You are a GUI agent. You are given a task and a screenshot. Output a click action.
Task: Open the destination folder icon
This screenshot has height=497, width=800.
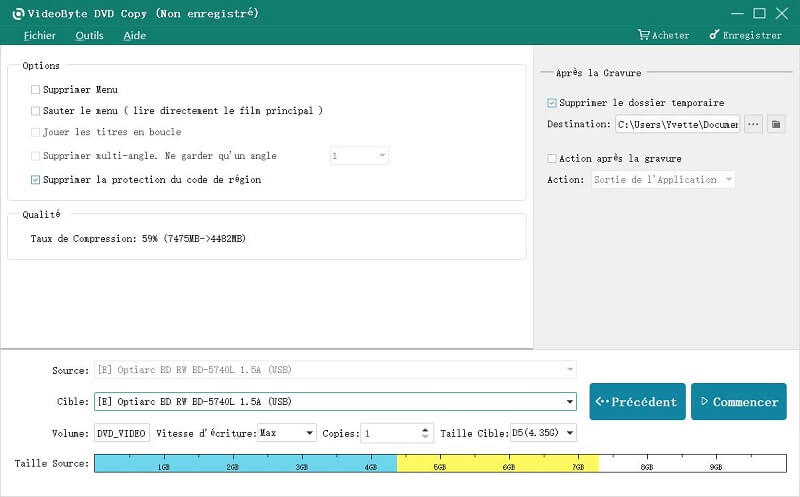[776, 124]
